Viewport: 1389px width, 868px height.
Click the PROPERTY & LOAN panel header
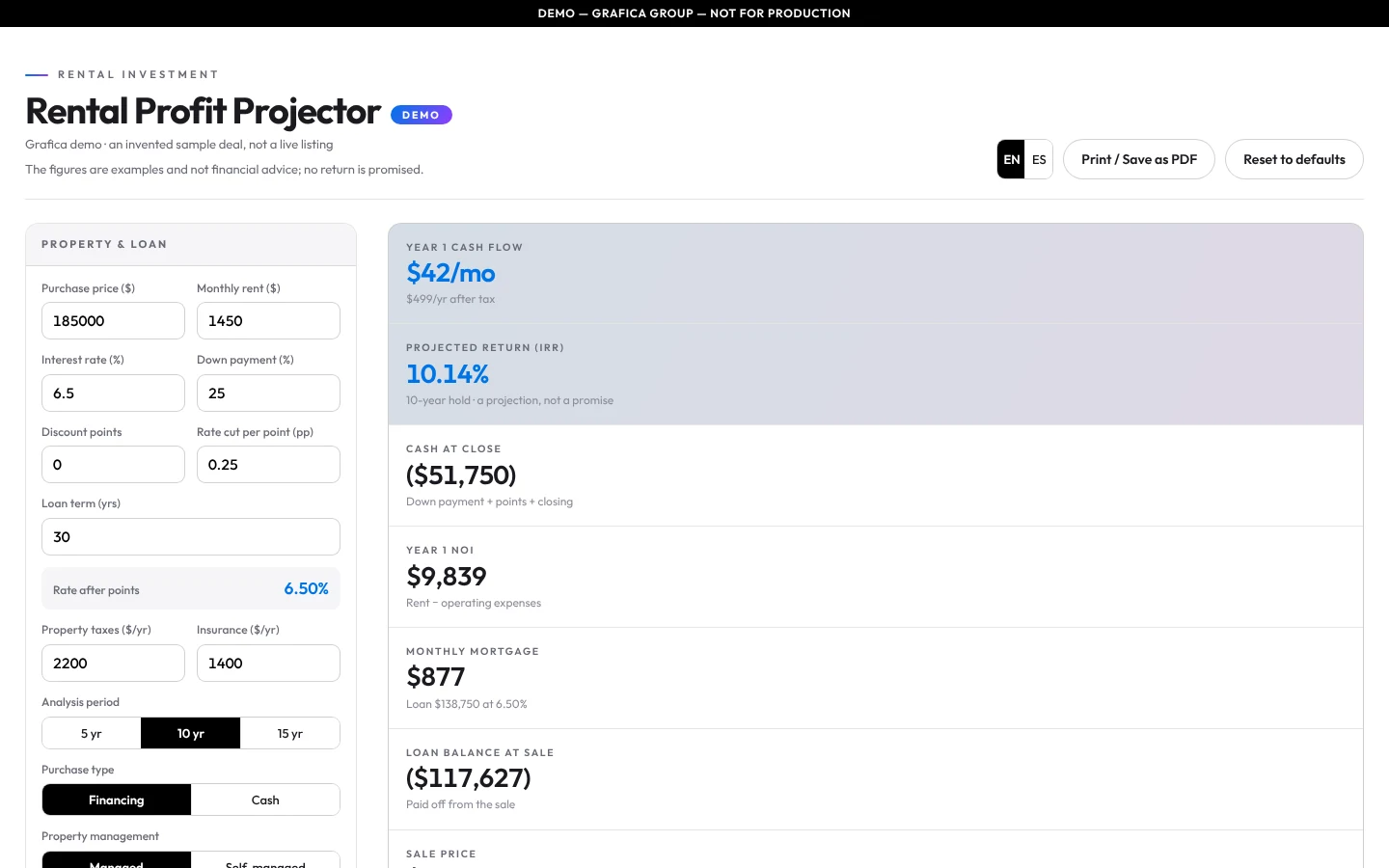click(191, 245)
